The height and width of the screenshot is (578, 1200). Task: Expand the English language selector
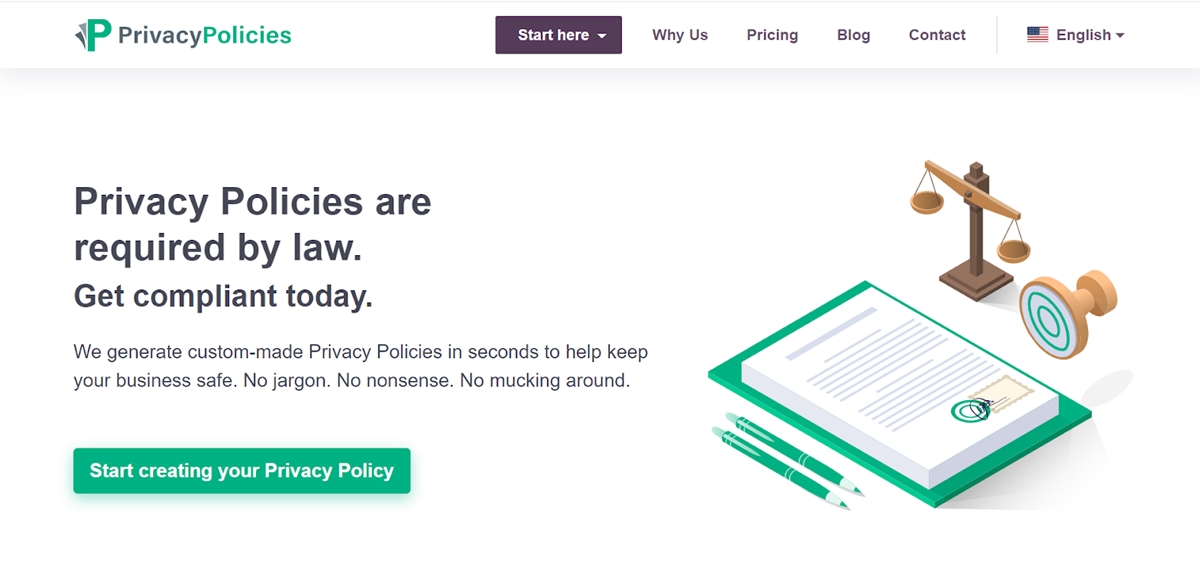pyautogui.click(x=1076, y=35)
